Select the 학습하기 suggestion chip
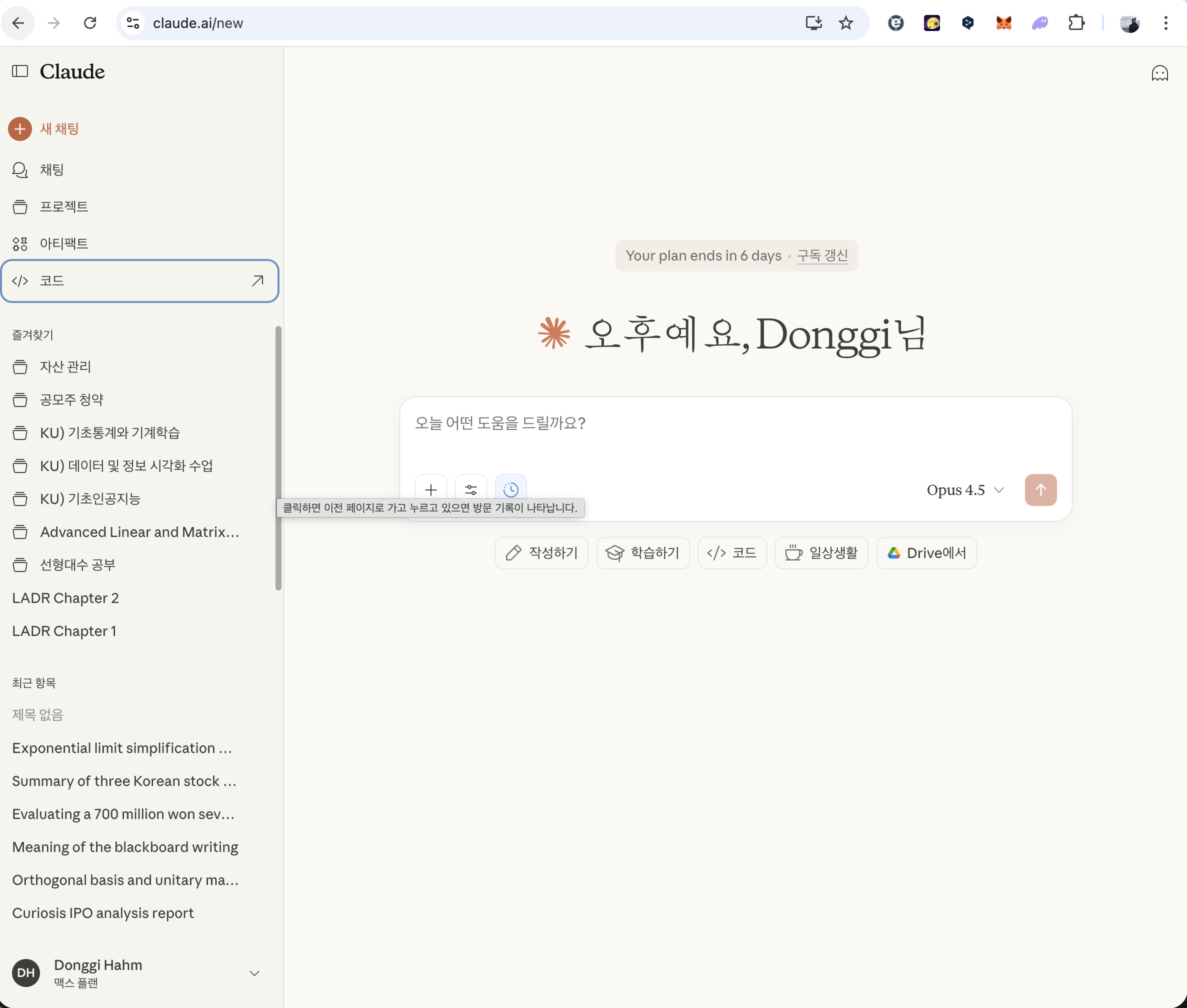Image resolution: width=1187 pixels, height=1008 pixels. click(x=643, y=552)
